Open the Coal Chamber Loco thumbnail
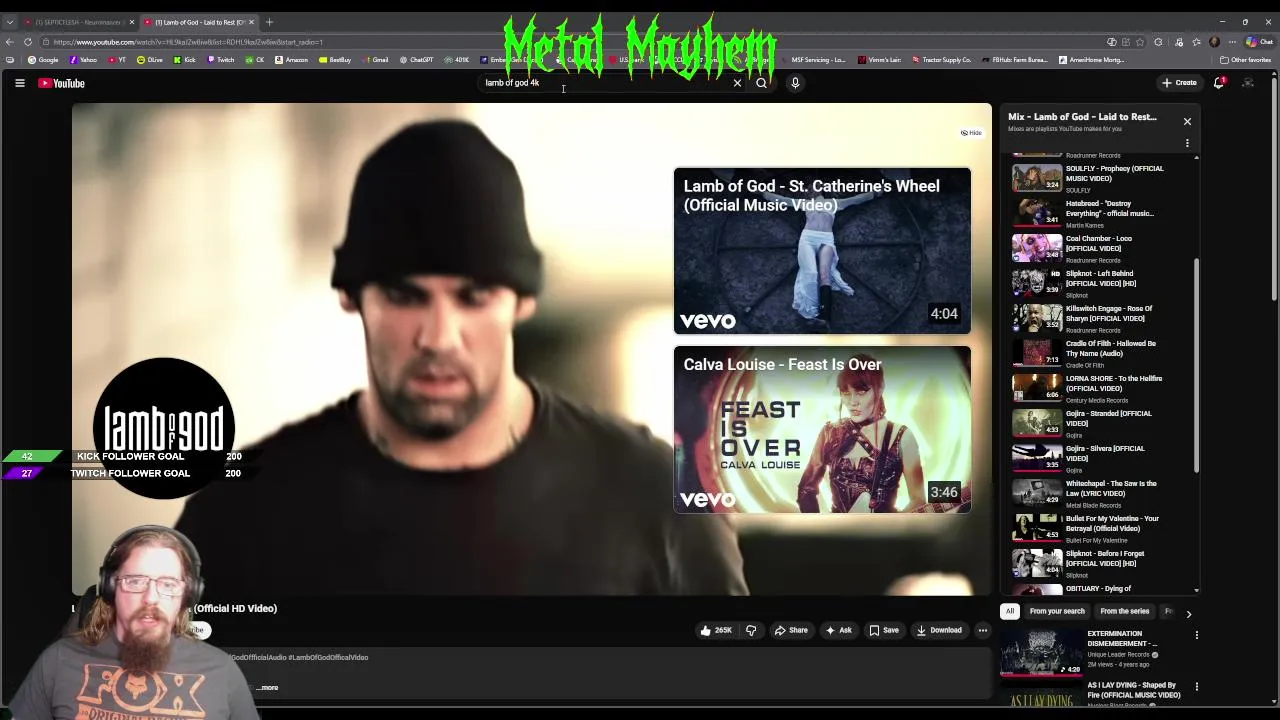Viewport: 1280px width, 720px height. [1036, 247]
